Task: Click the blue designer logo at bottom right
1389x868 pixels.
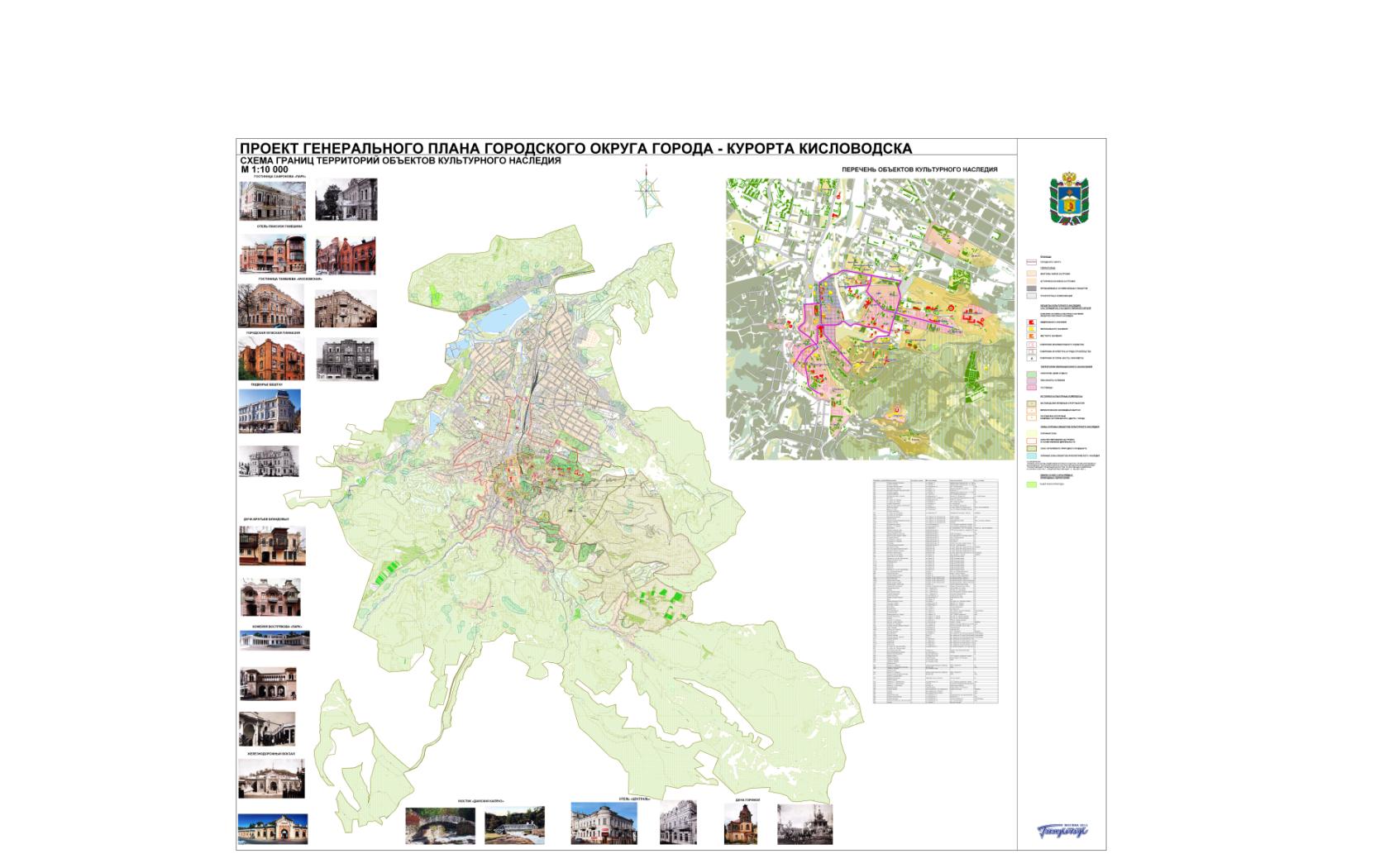Action: click(1063, 831)
